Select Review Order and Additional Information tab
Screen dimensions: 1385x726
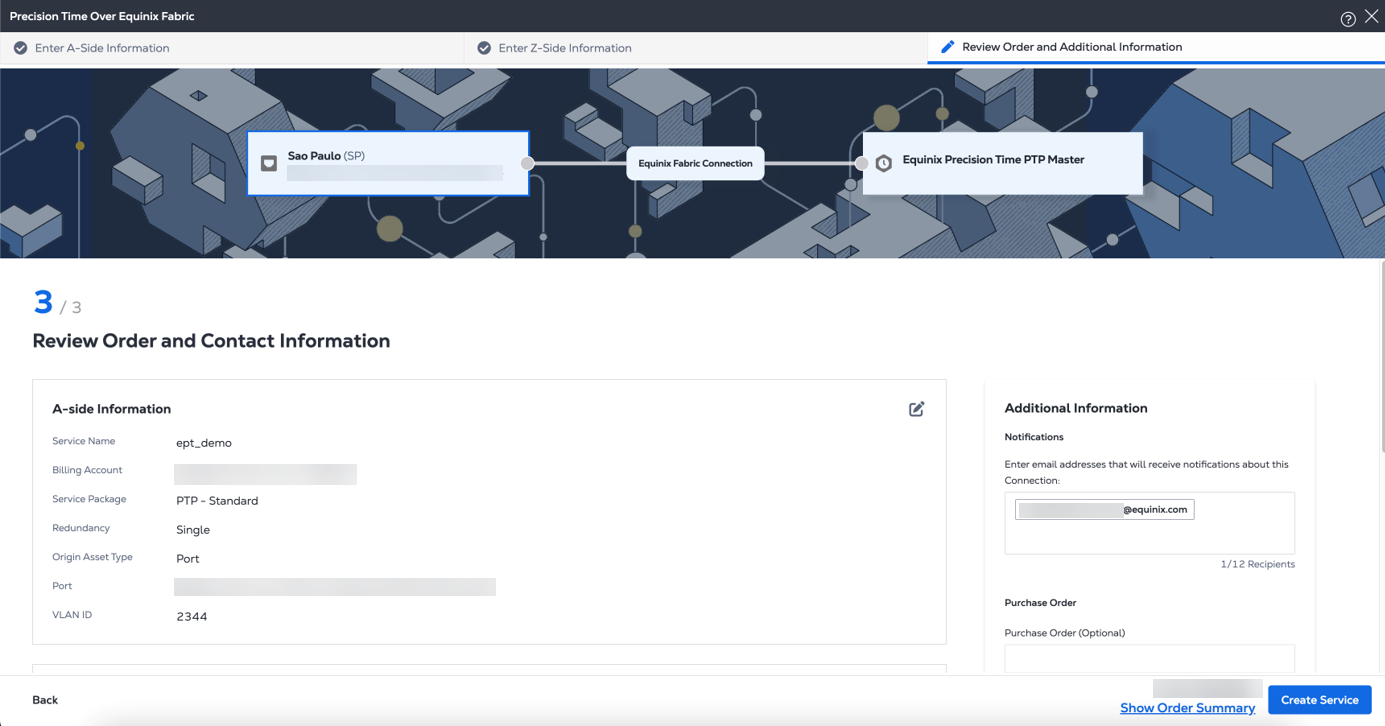(x=1156, y=47)
